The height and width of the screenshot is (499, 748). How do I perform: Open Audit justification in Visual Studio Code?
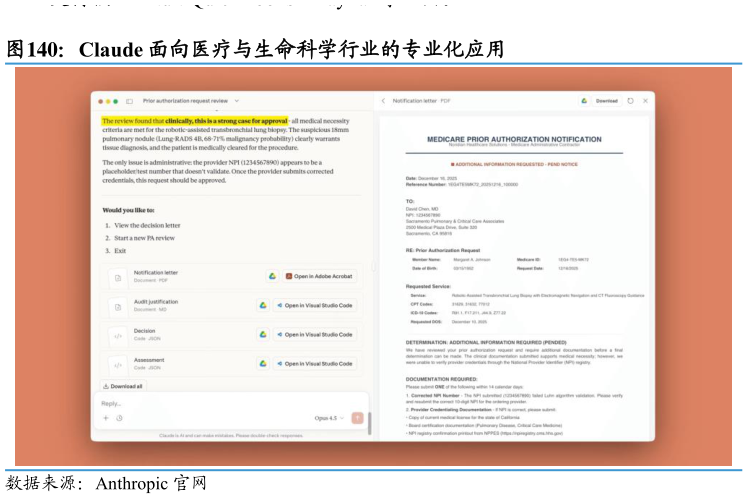coord(315,305)
